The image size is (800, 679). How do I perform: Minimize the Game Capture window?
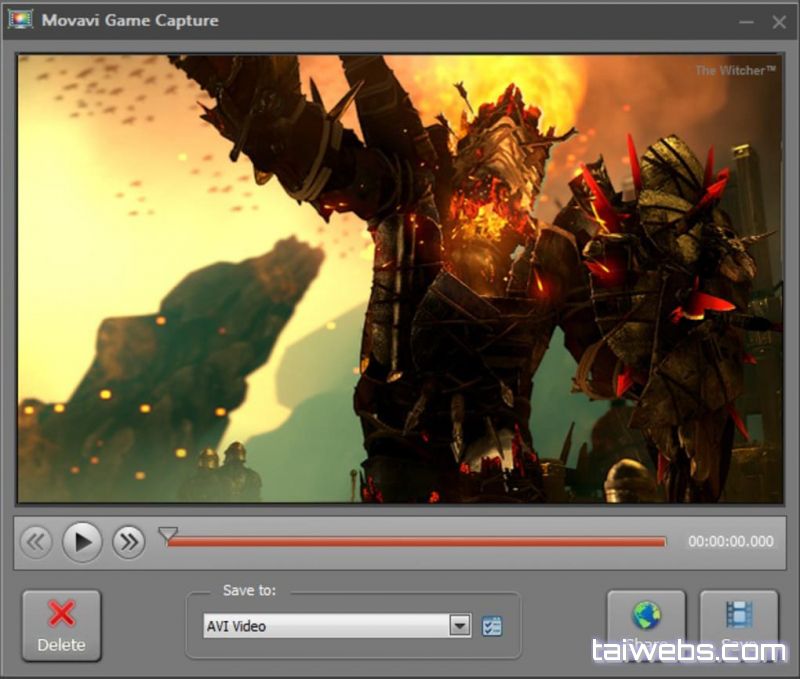pos(746,21)
